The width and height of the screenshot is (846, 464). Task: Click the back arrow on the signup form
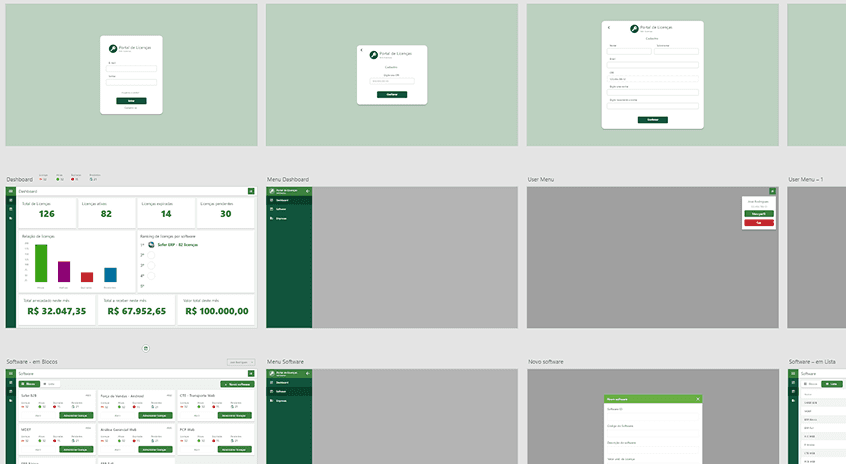click(x=608, y=27)
